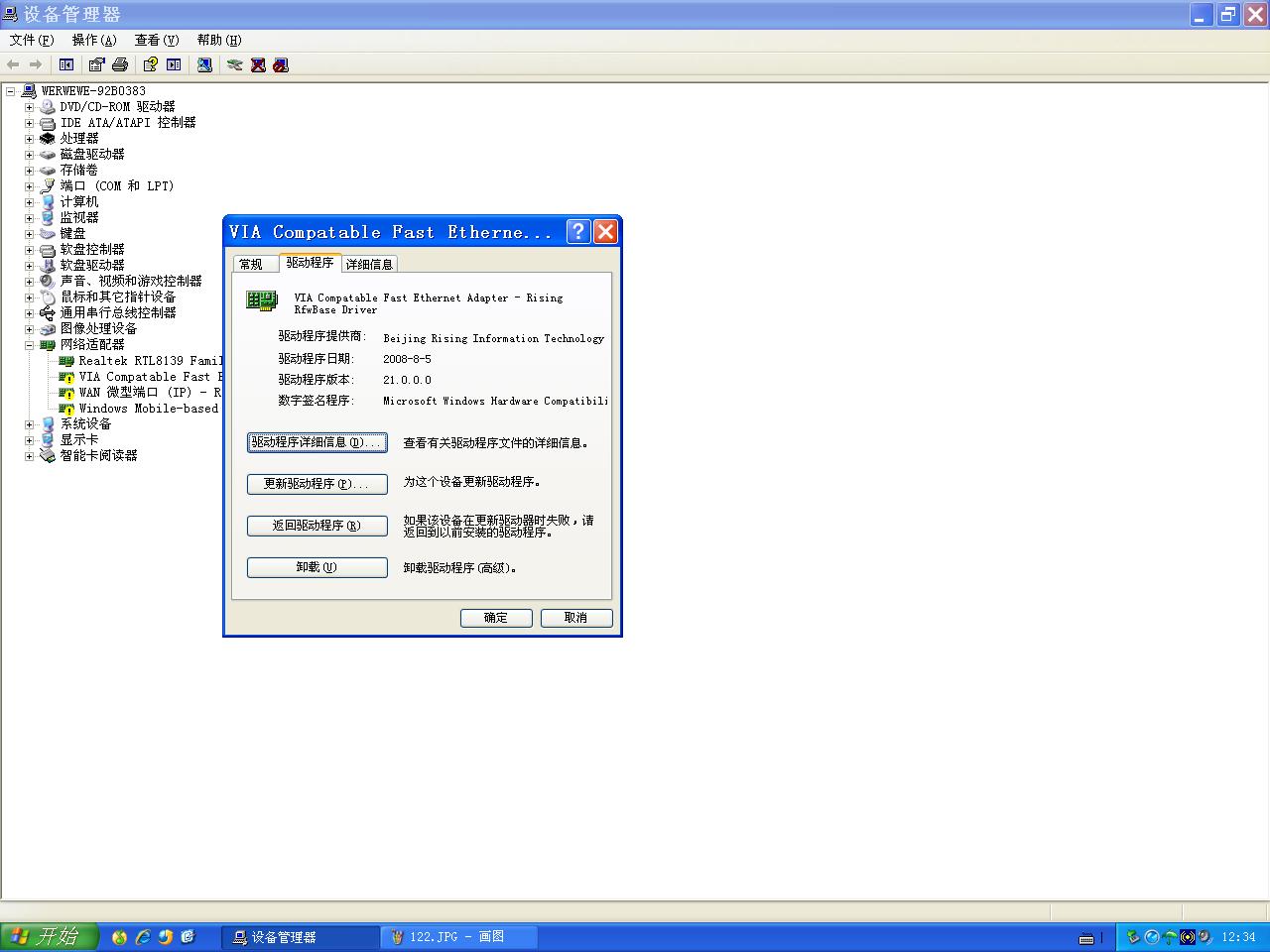Select the 图像处理设备 tree item

(98, 328)
